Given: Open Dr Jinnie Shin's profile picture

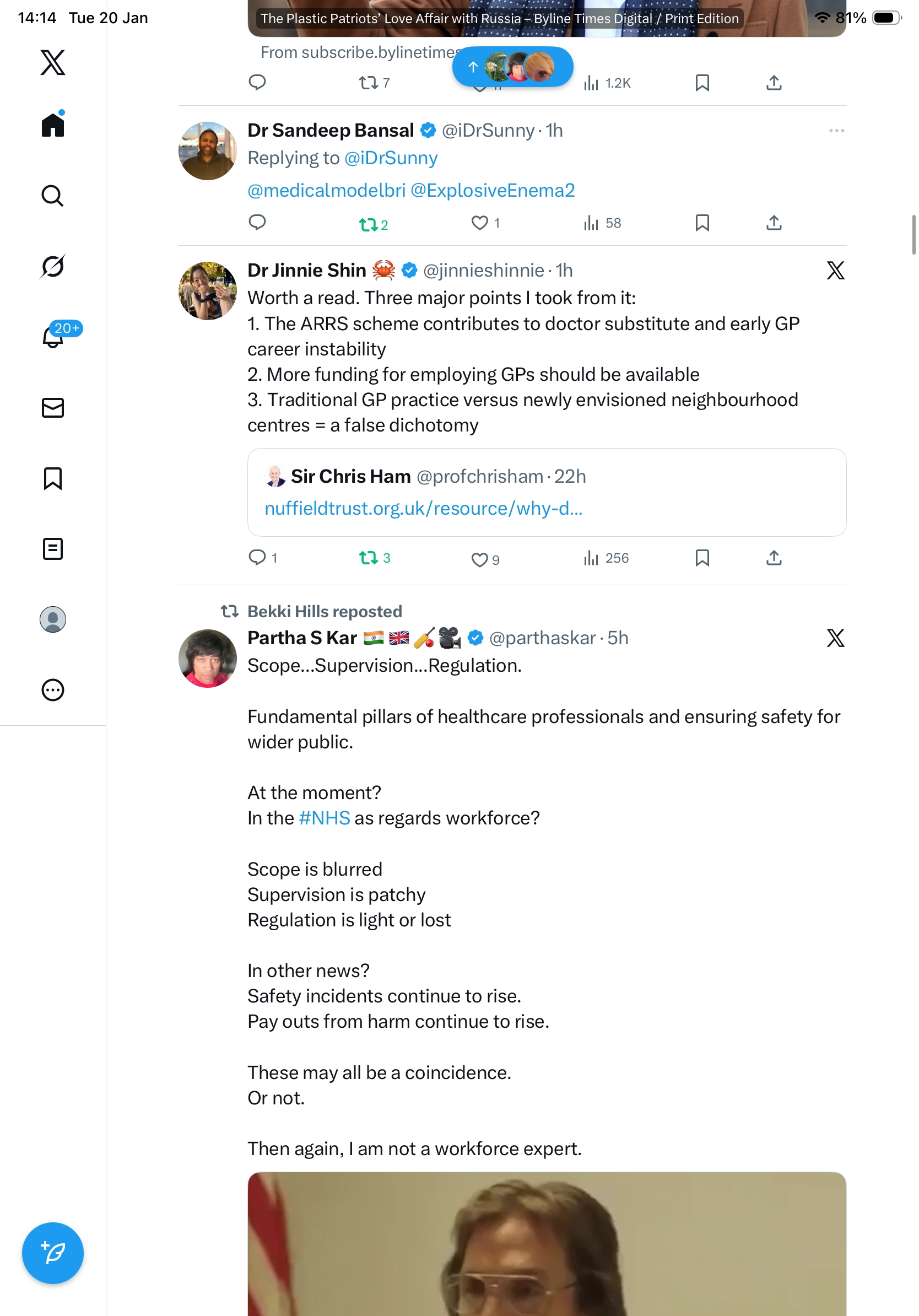Looking at the screenshot, I should (x=207, y=291).
